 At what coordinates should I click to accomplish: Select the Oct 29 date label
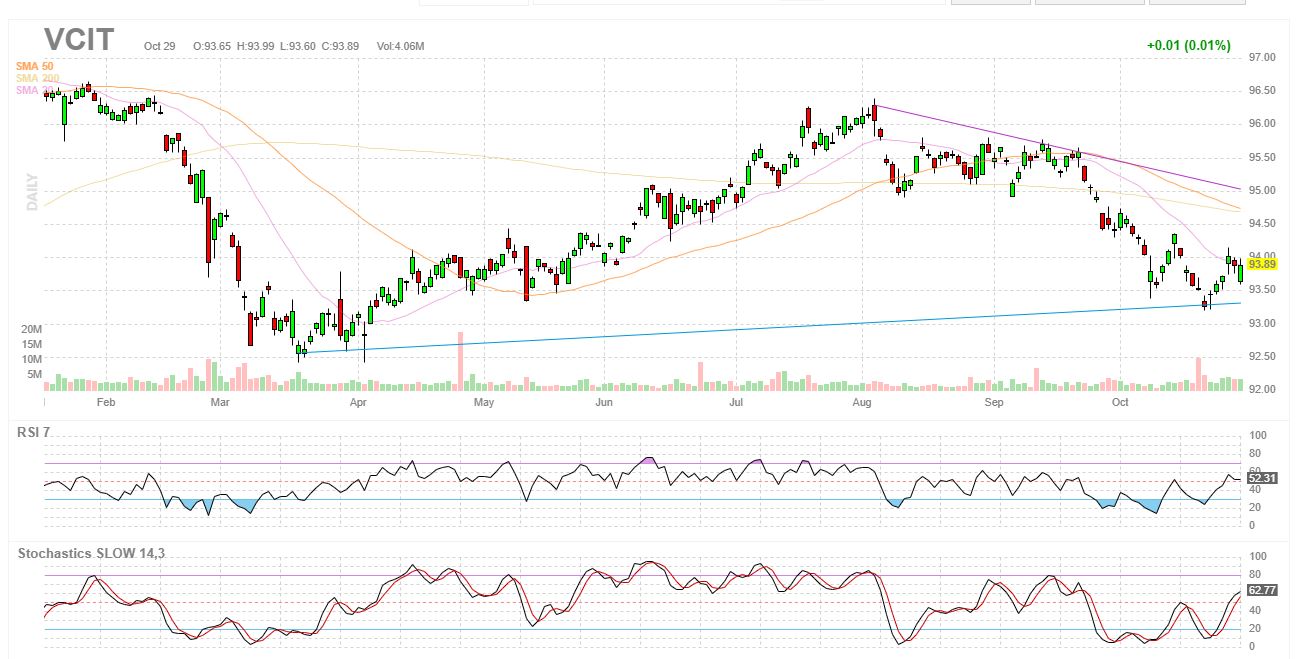pos(160,46)
